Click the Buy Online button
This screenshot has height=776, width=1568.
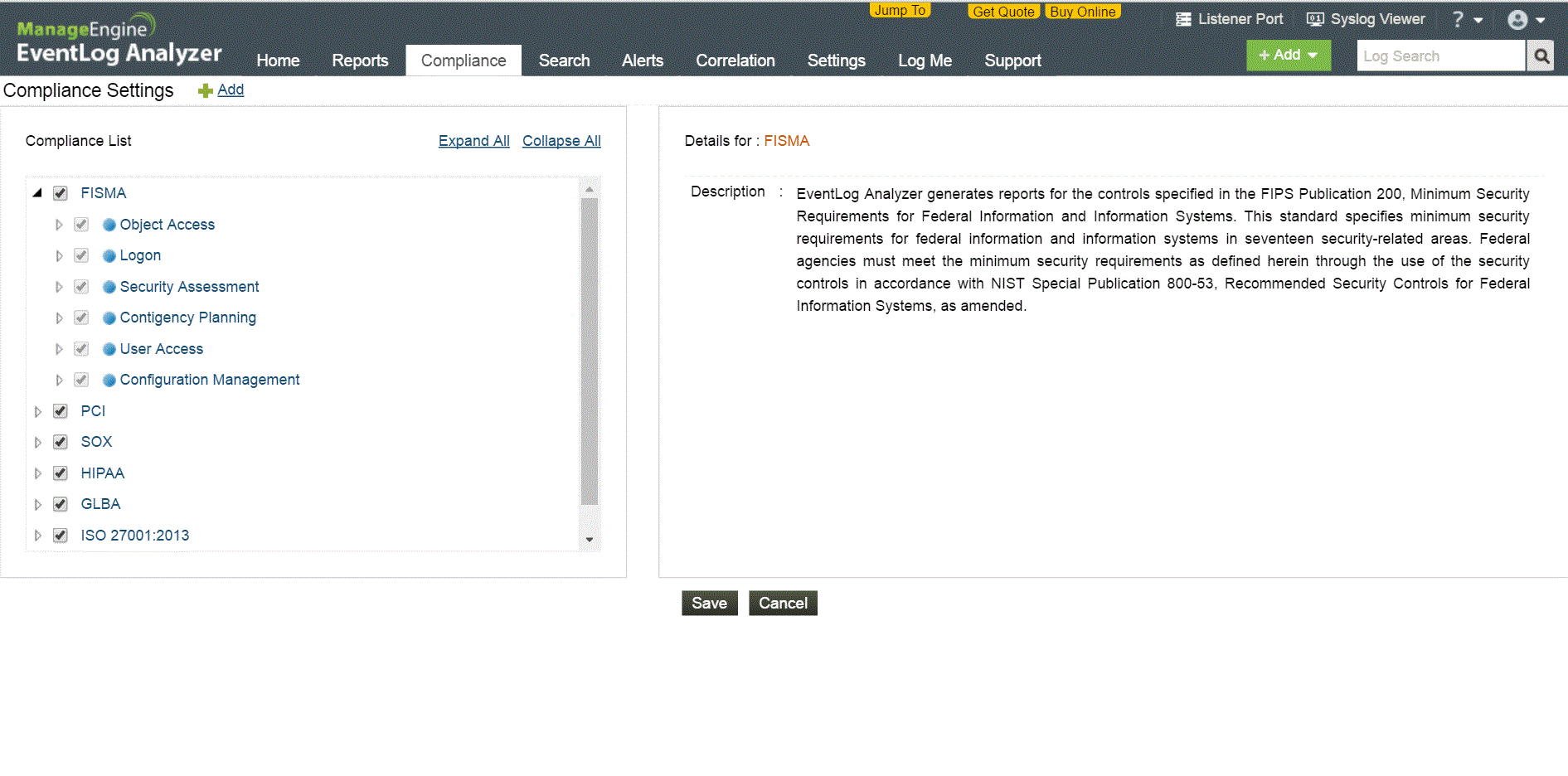[x=1083, y=12]
